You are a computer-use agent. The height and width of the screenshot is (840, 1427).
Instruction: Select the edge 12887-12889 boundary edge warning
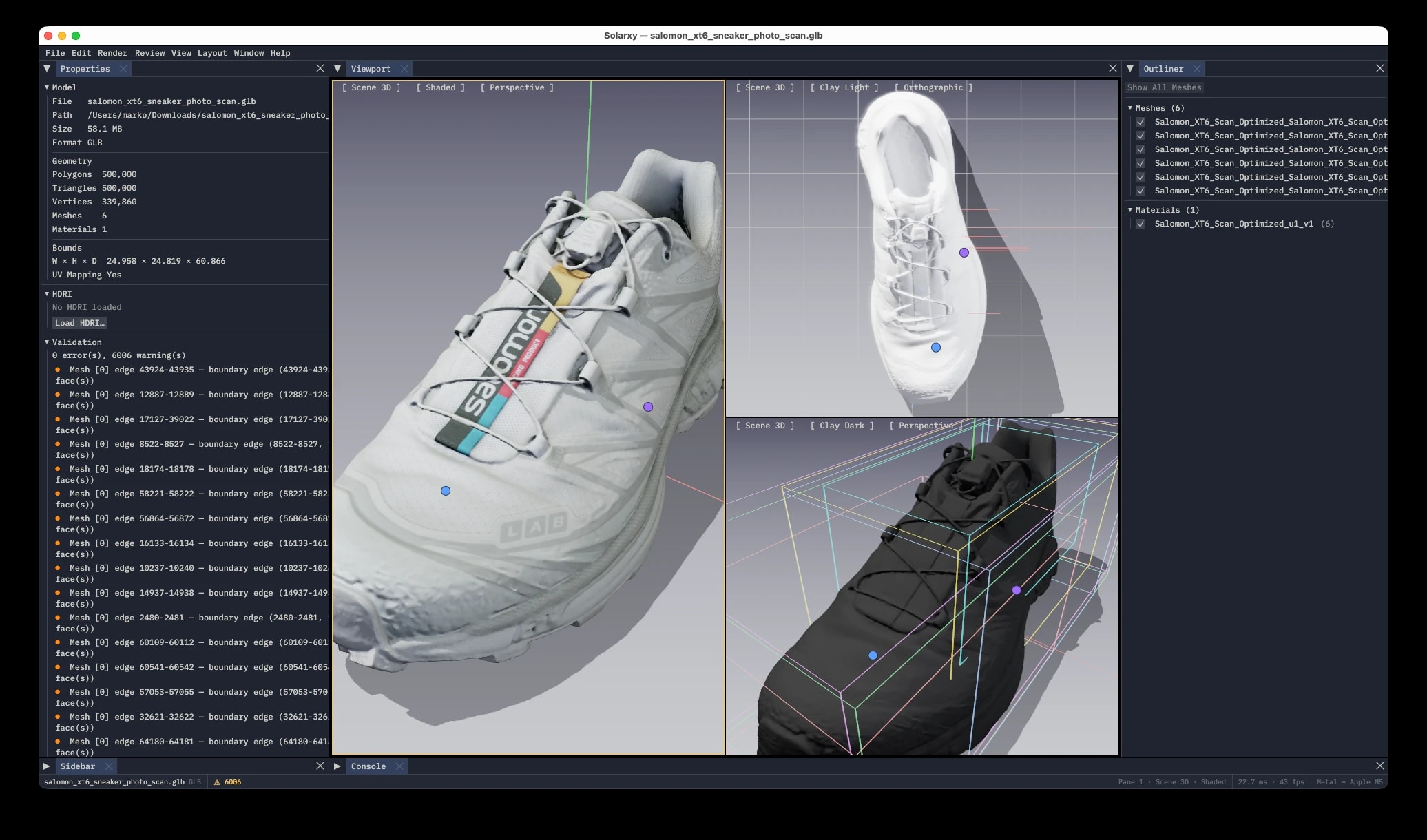point(191,400)
